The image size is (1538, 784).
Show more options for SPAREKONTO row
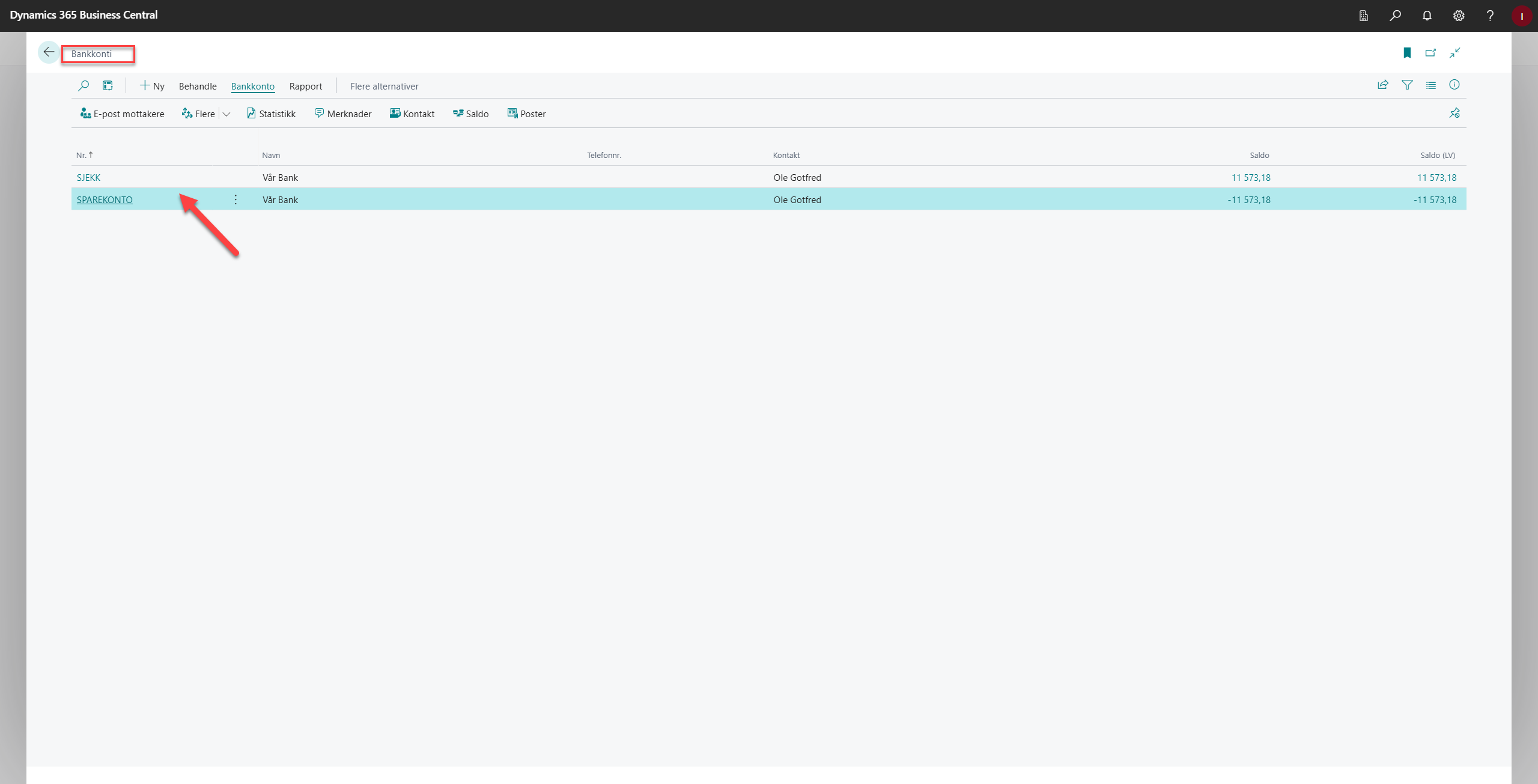(236, 199)
